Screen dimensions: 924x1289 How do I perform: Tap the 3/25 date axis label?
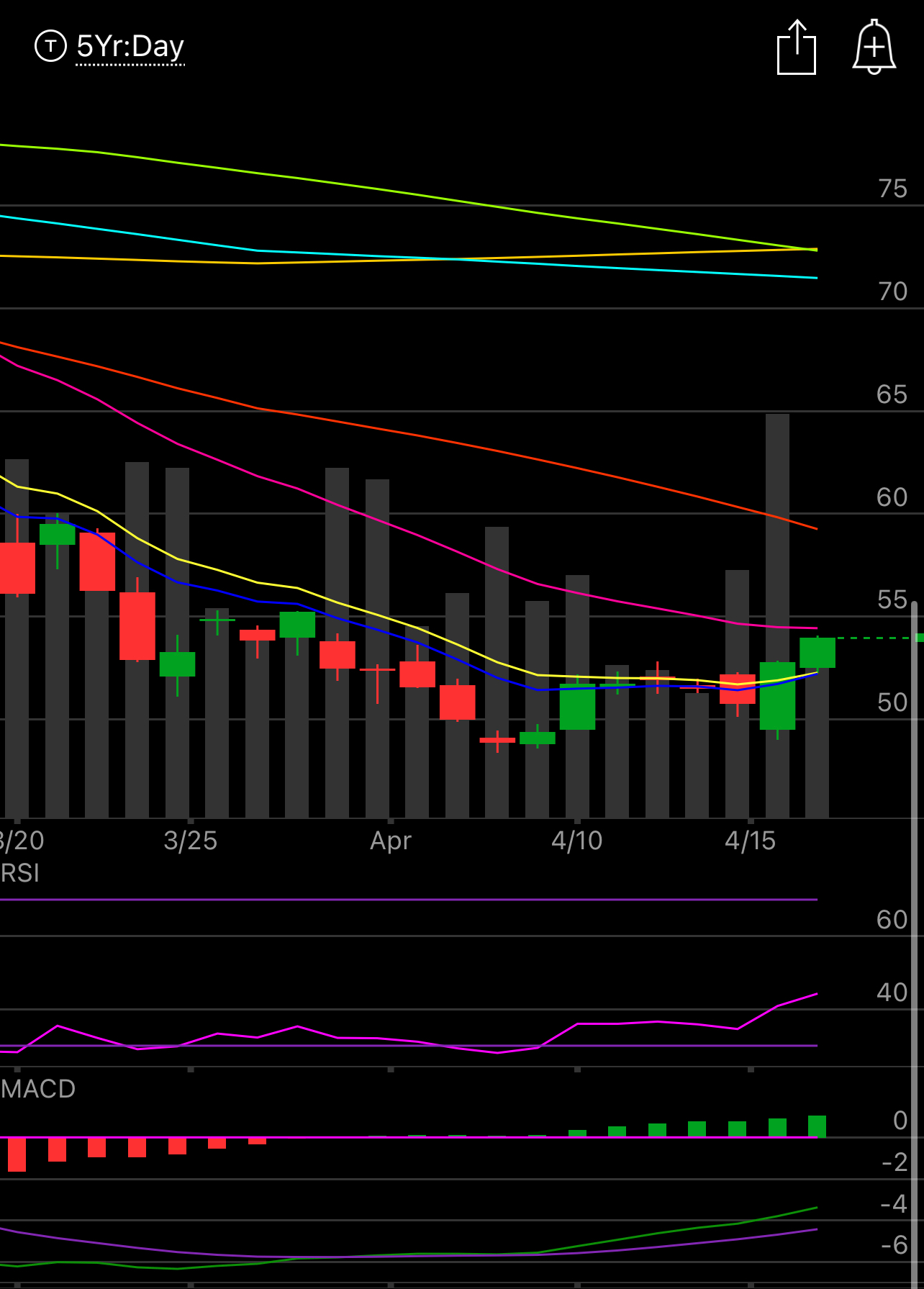[191, 841]
